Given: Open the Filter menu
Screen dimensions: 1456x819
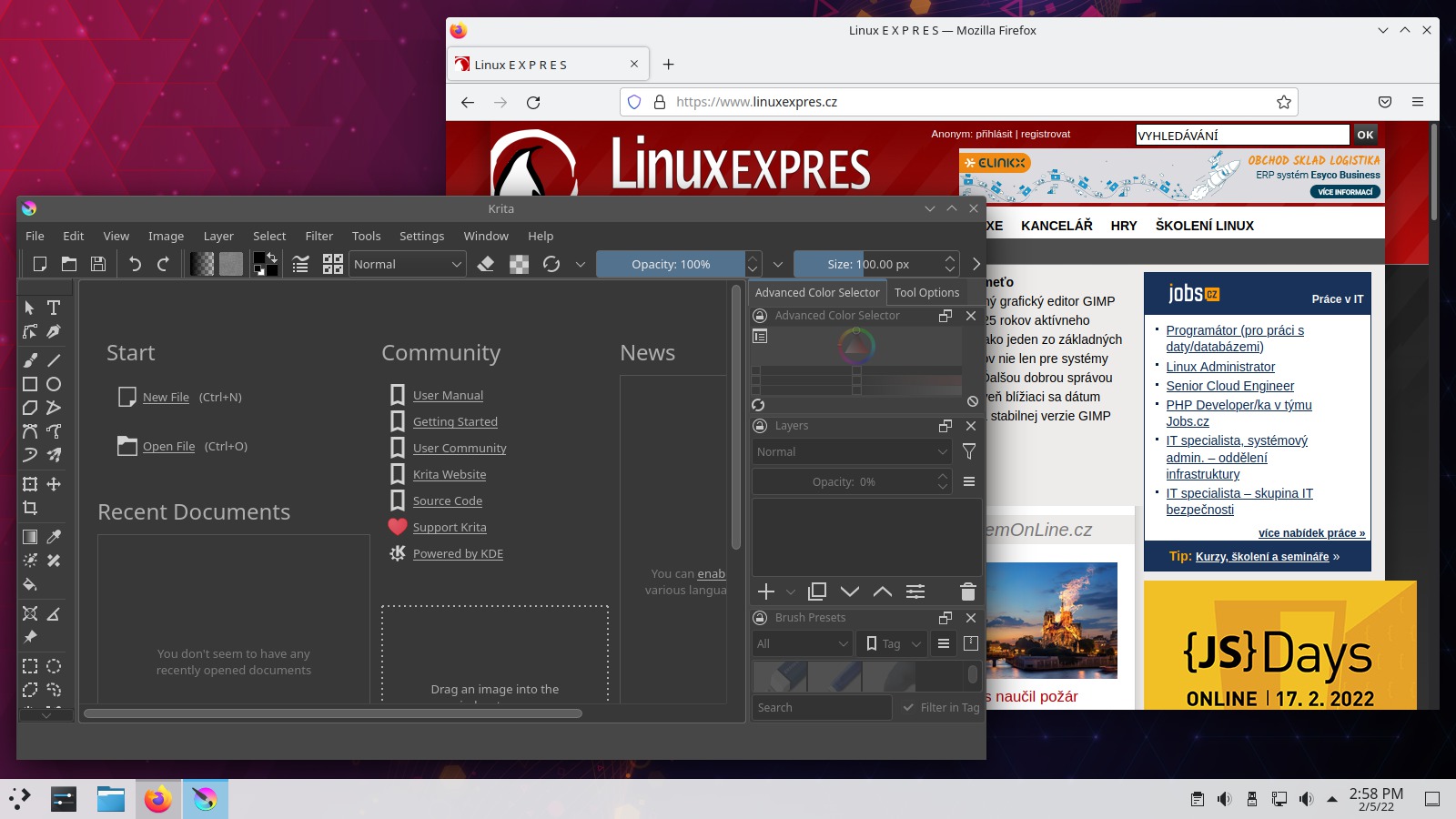Looking at the screenshot, I should tap(319, 236).
